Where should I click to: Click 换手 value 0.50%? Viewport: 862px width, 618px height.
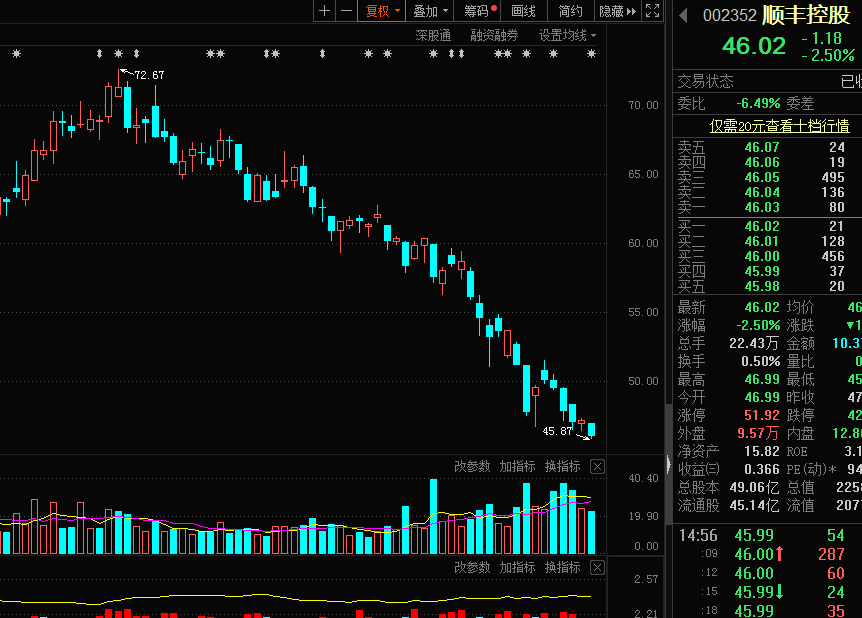pyautogui.click(x=760, y=361)
